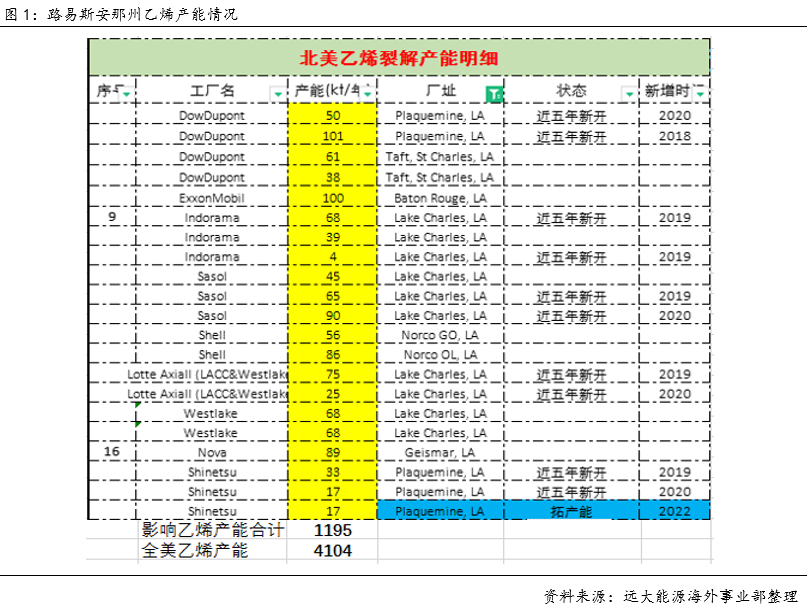The width and height of the screenshot is (808, 611).
Task: Open the 序号 column filter dropdown
Action: [126, 94]
